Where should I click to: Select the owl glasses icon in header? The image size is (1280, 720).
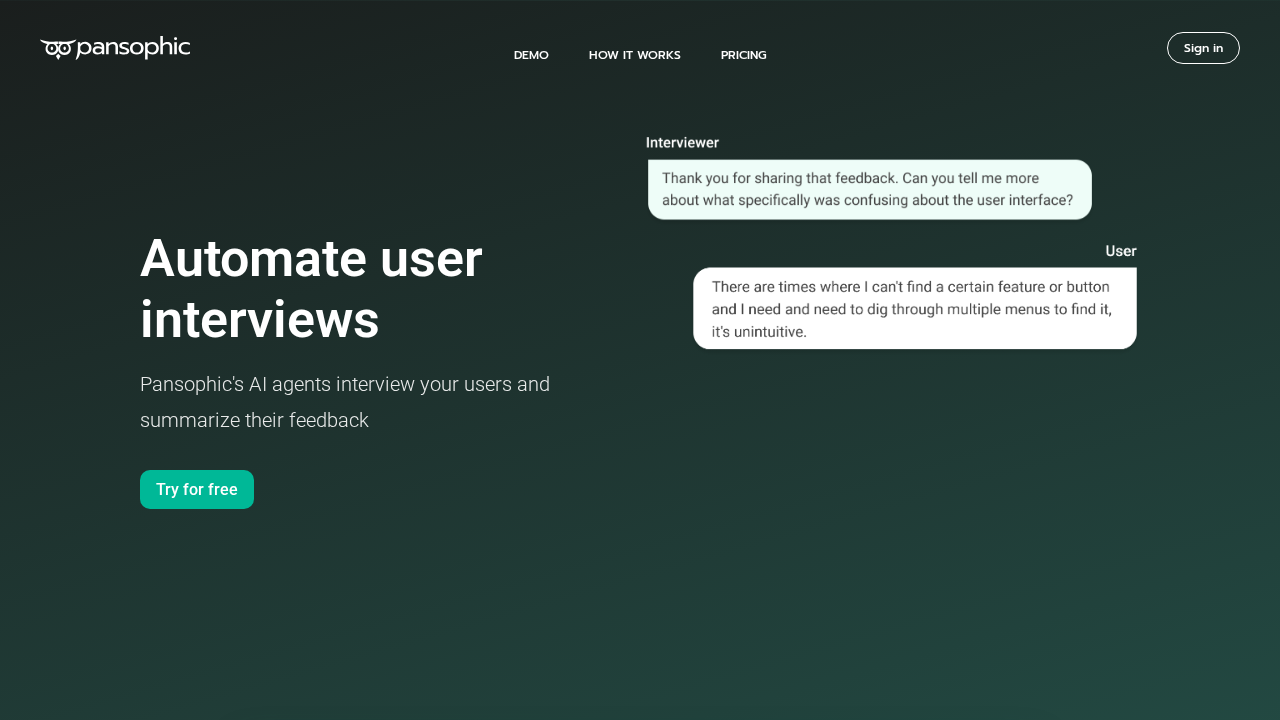[x=57, y=47]
